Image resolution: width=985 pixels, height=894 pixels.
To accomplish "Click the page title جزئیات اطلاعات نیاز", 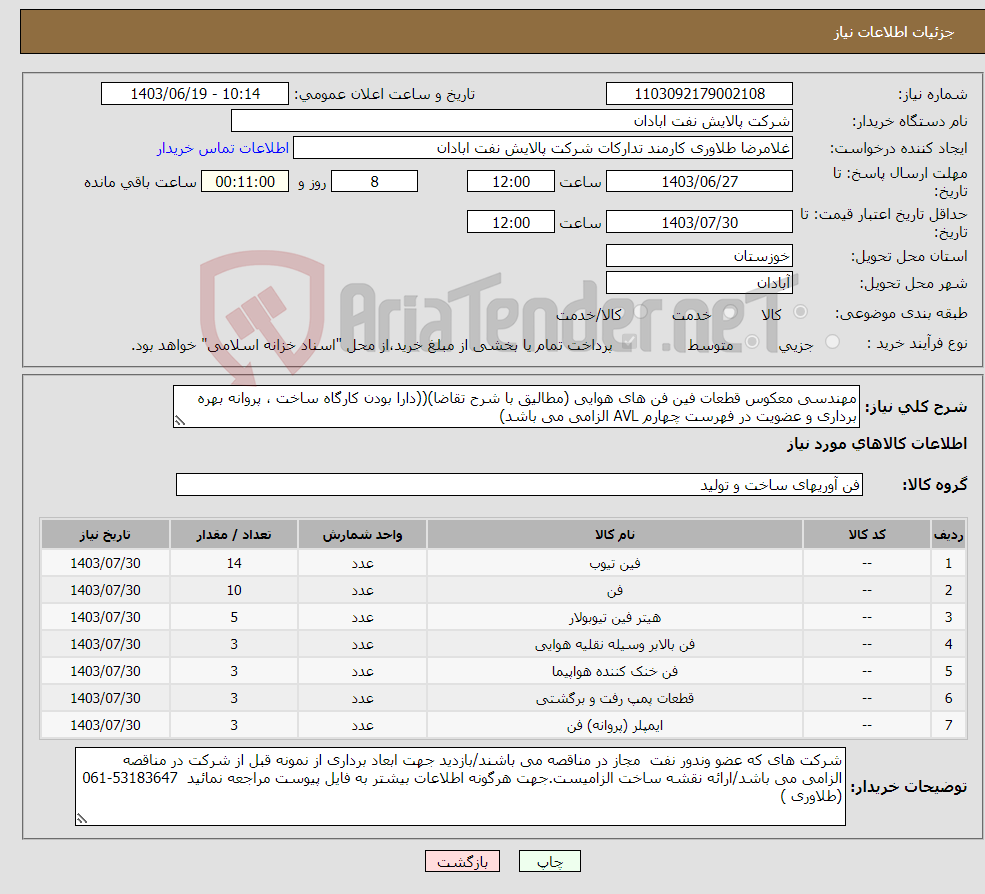I will [x=894, y=32].
